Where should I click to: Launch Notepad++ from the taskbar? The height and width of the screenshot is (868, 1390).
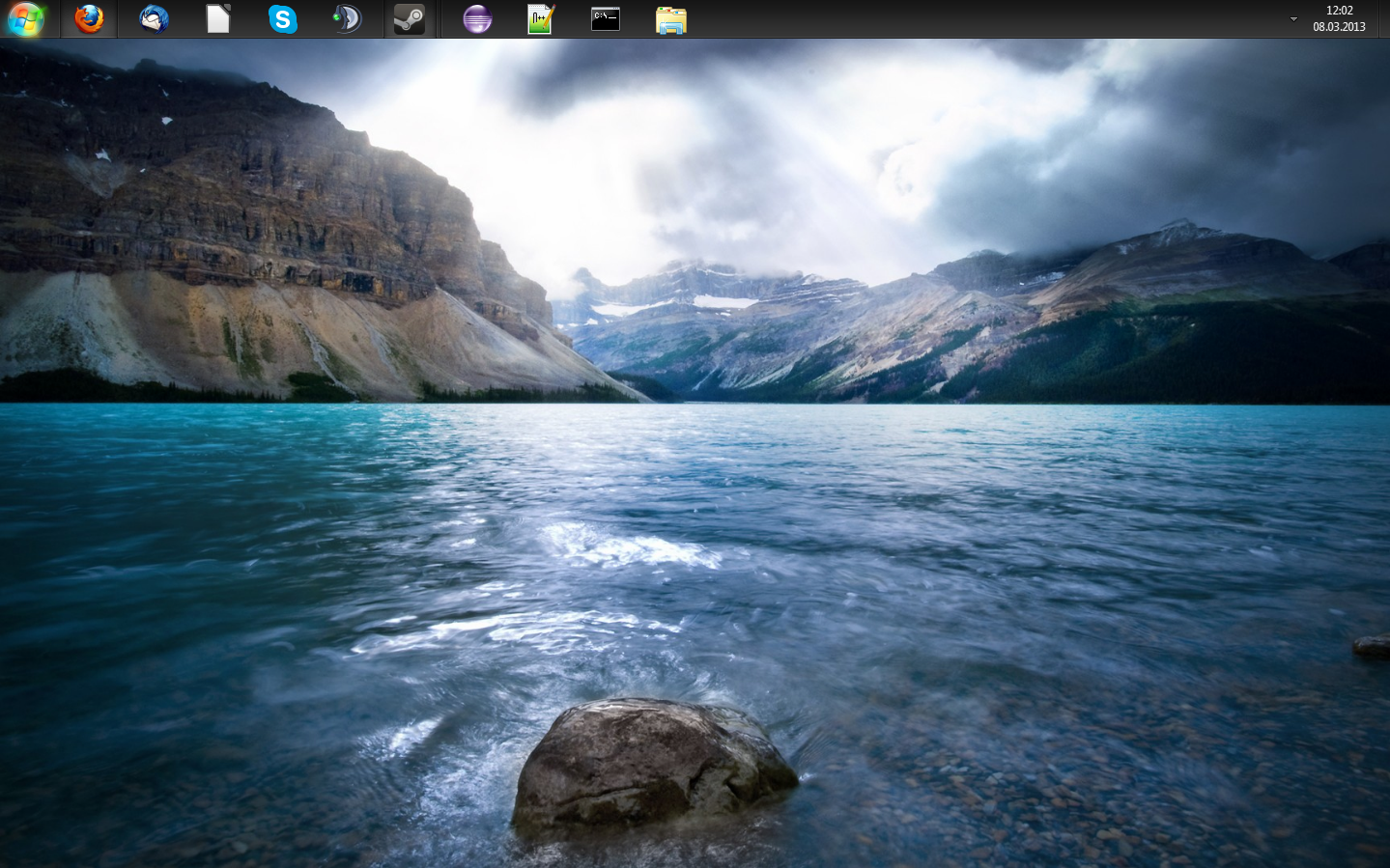click(541, 18)
